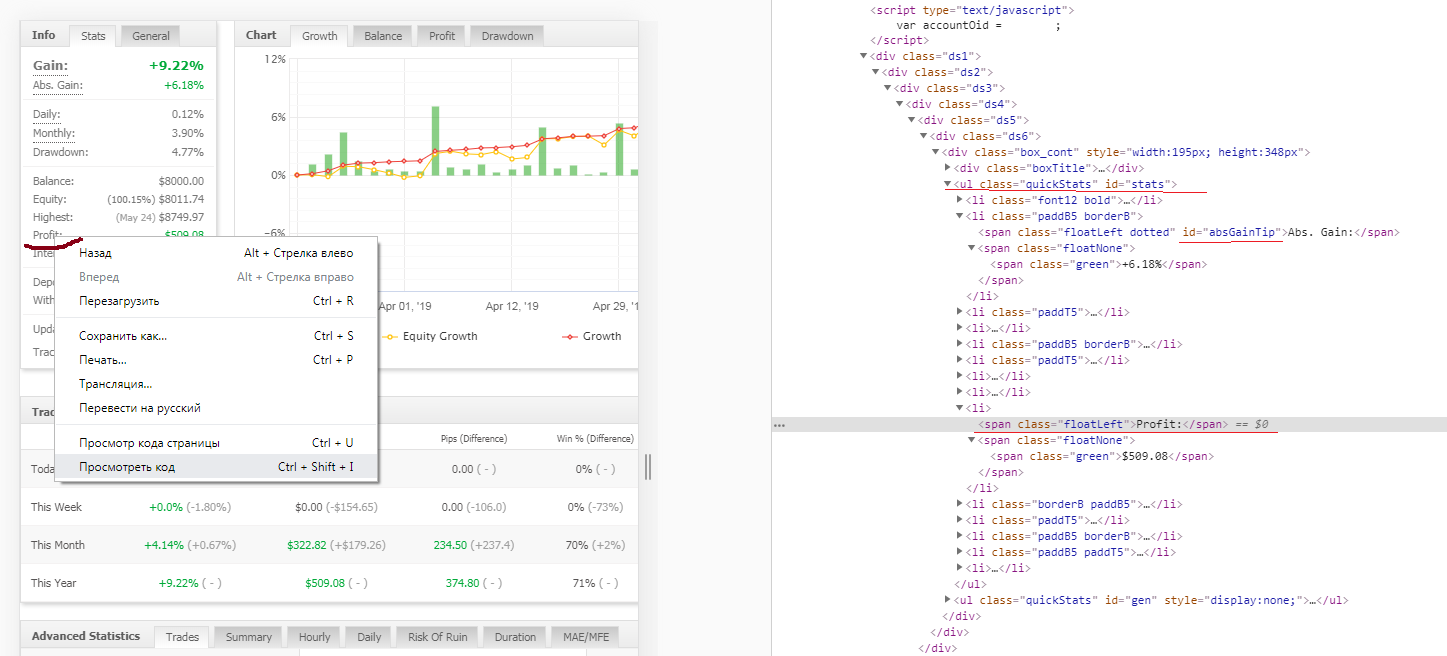Open the Summary tab in Advanced Statistics
The height and width of the screenshot is (656, 1447).
[248, 637]
